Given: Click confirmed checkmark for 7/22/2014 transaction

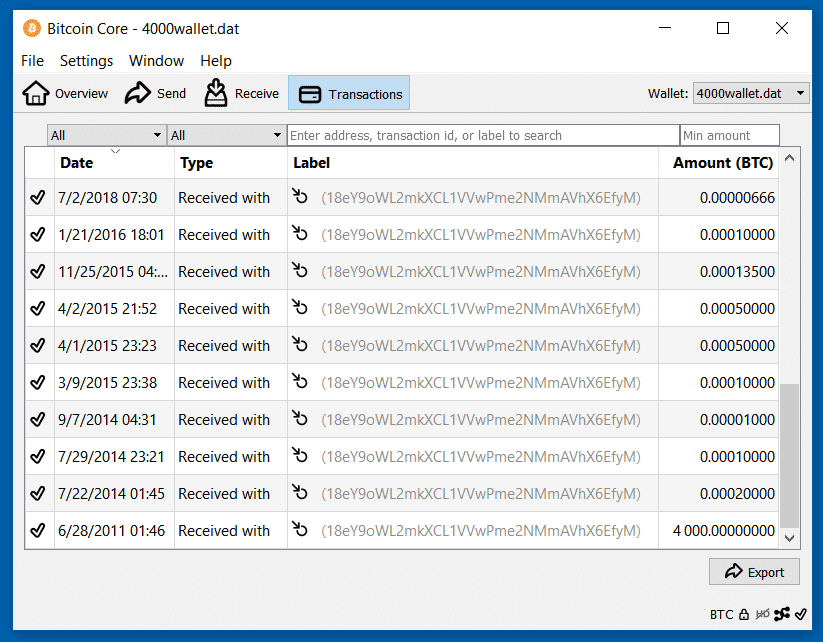Looking at the screenshot, I should click(38, 494).
